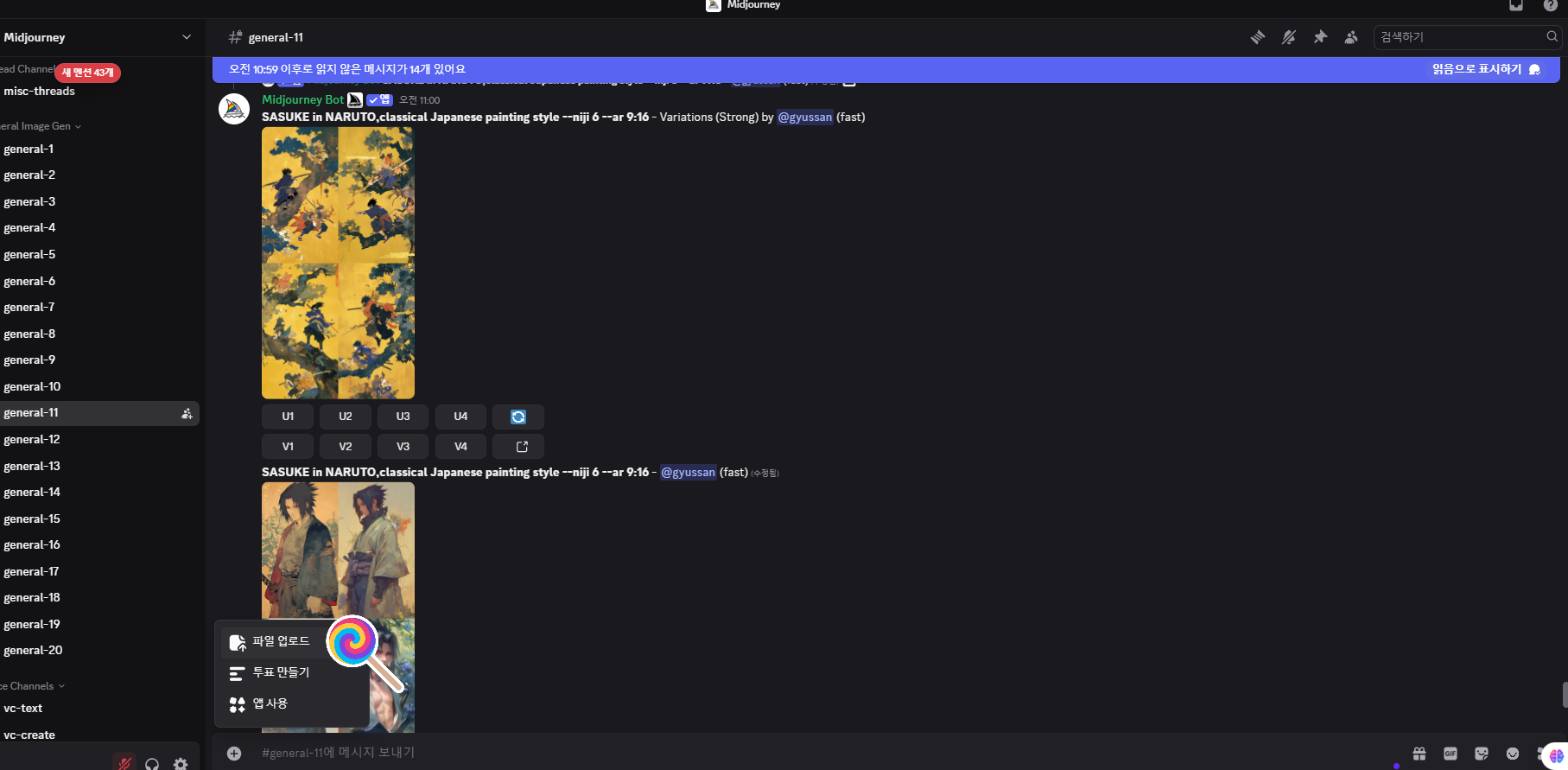The image size is (1568, 770).
Task: Open channel general-17
Action: point(32,571)
